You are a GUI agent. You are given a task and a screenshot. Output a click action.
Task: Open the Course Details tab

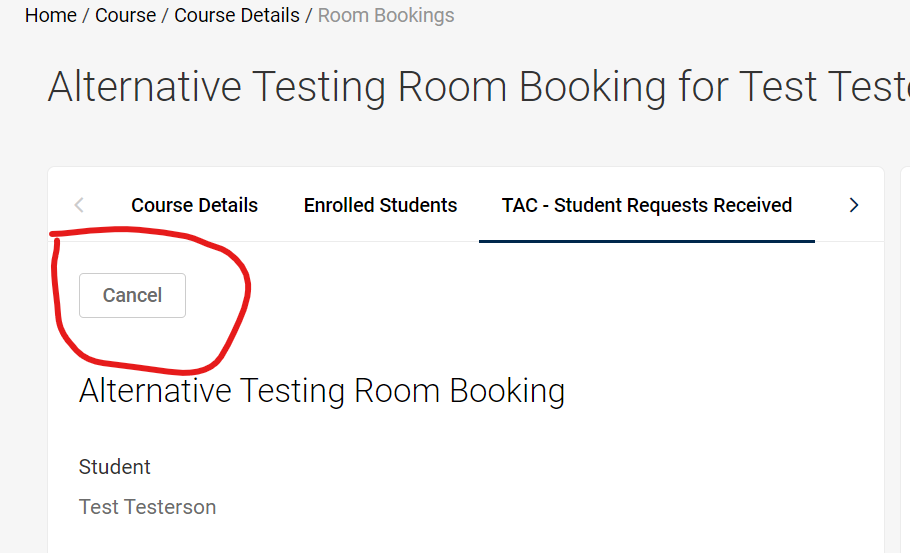194,205
